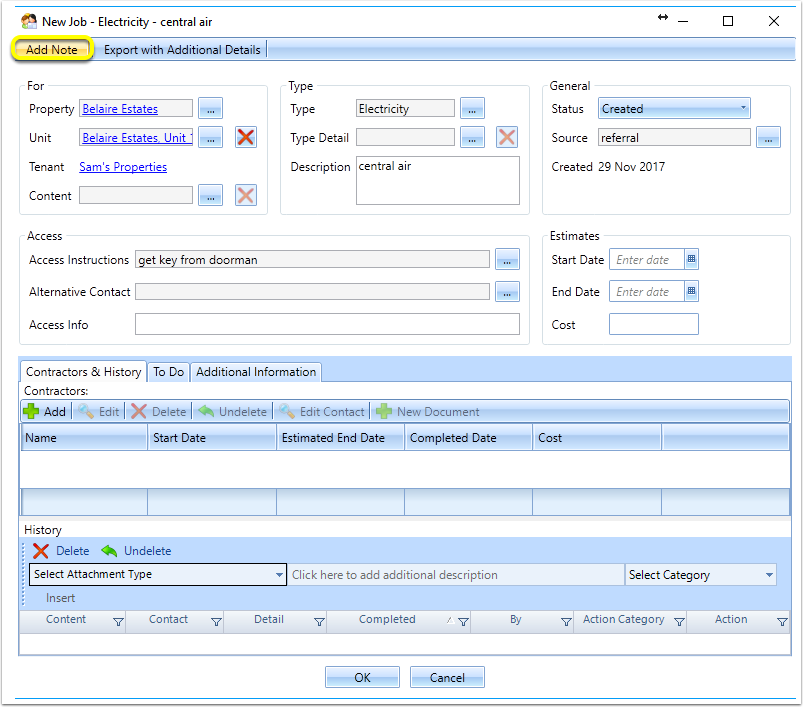Click into the Cost input field
The width and height of the screenshot is (803, 707).
pyautogui.click(x=653, y=324)
